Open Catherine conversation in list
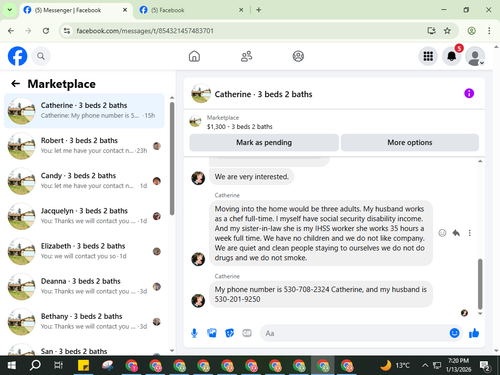Viewport: 500px width, 375px height. (84, 111)
